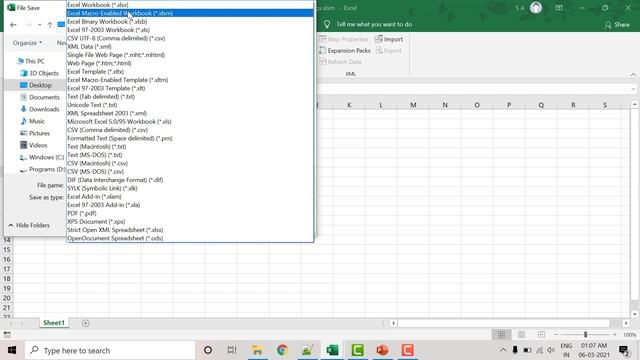This screenshot has height=360, width=640.
Task: Choose Formatted Text (Space delimited) (*.prn)
Action: click(x=190, y=138)
